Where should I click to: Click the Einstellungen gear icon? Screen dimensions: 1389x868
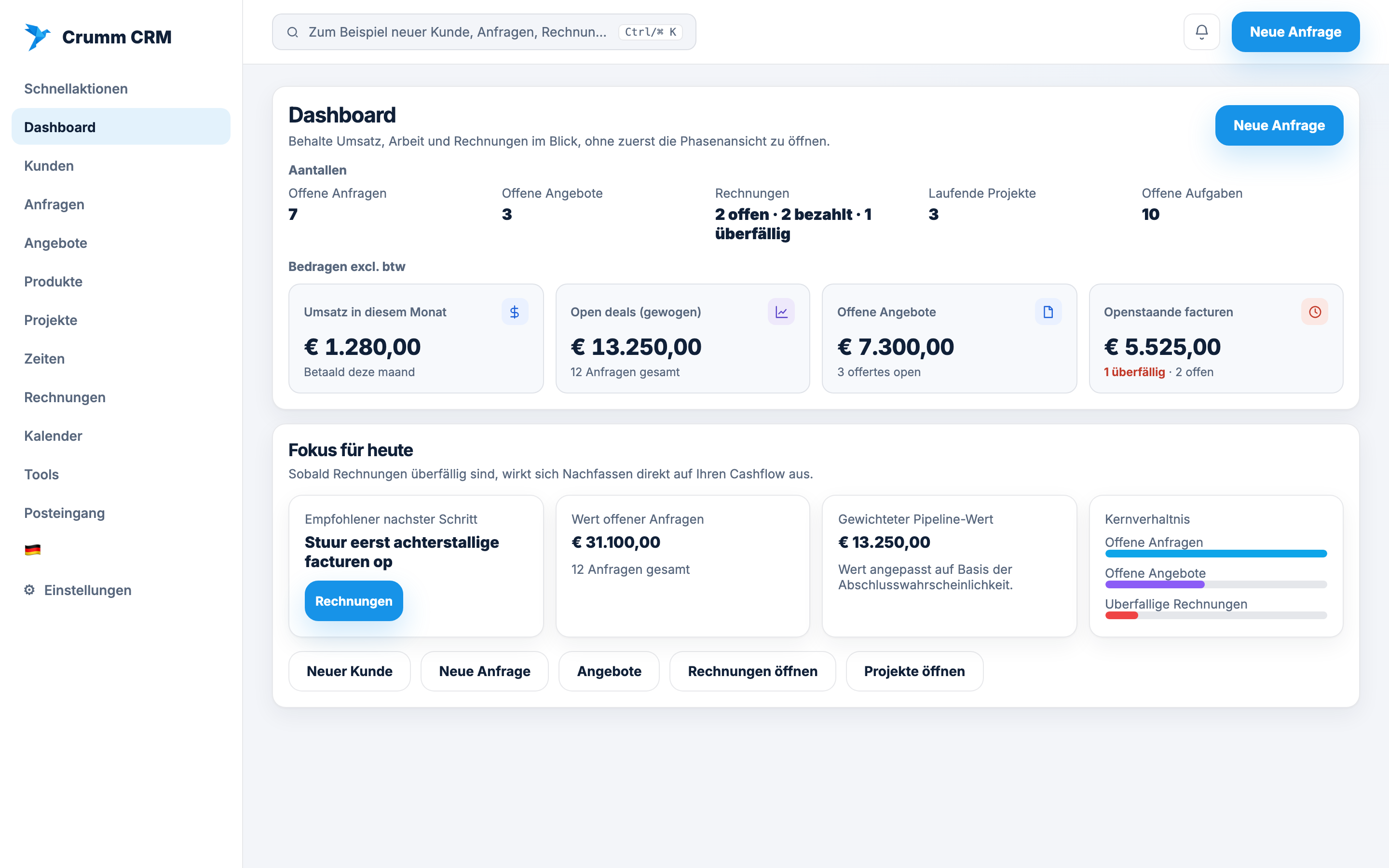pos(29,590)
